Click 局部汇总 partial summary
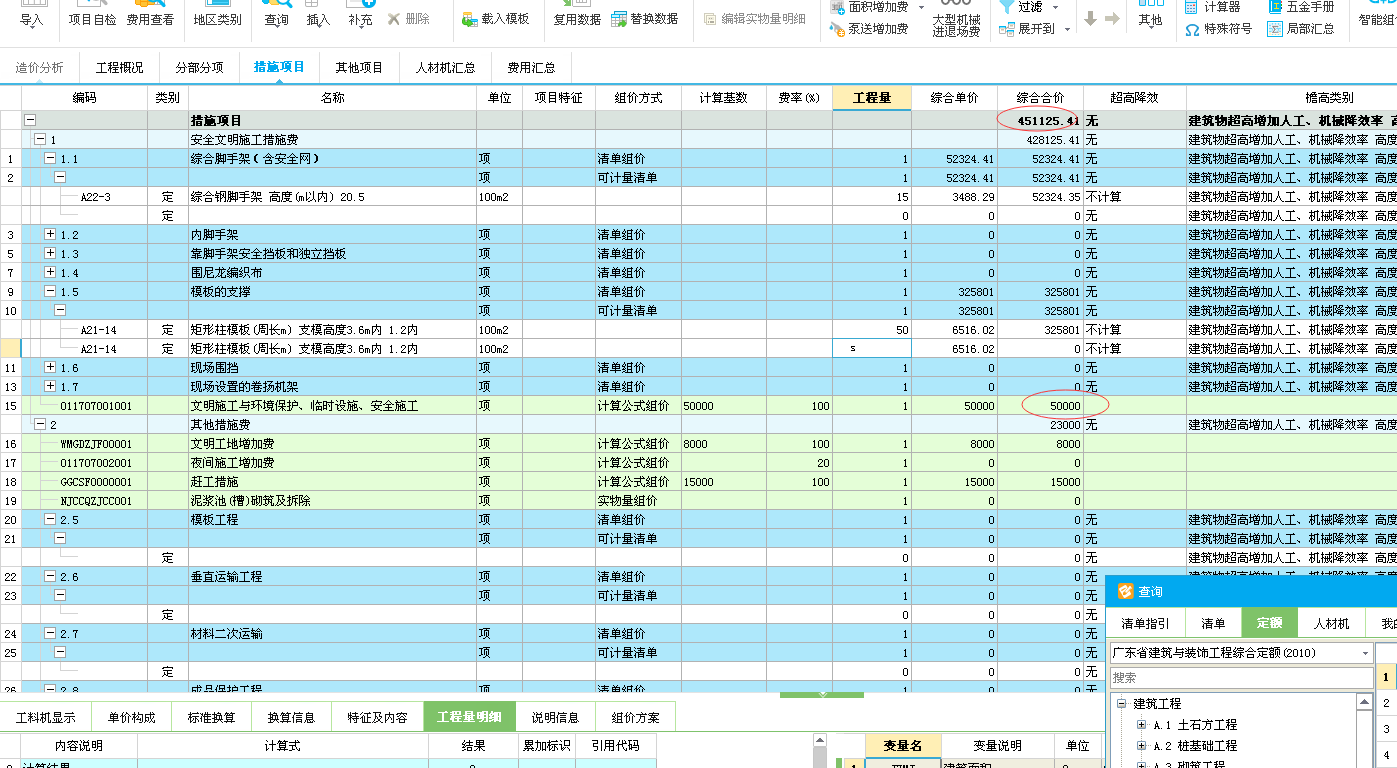Image resolution: width=1397 pixels, height=768 pixels. coord(1301,29)
